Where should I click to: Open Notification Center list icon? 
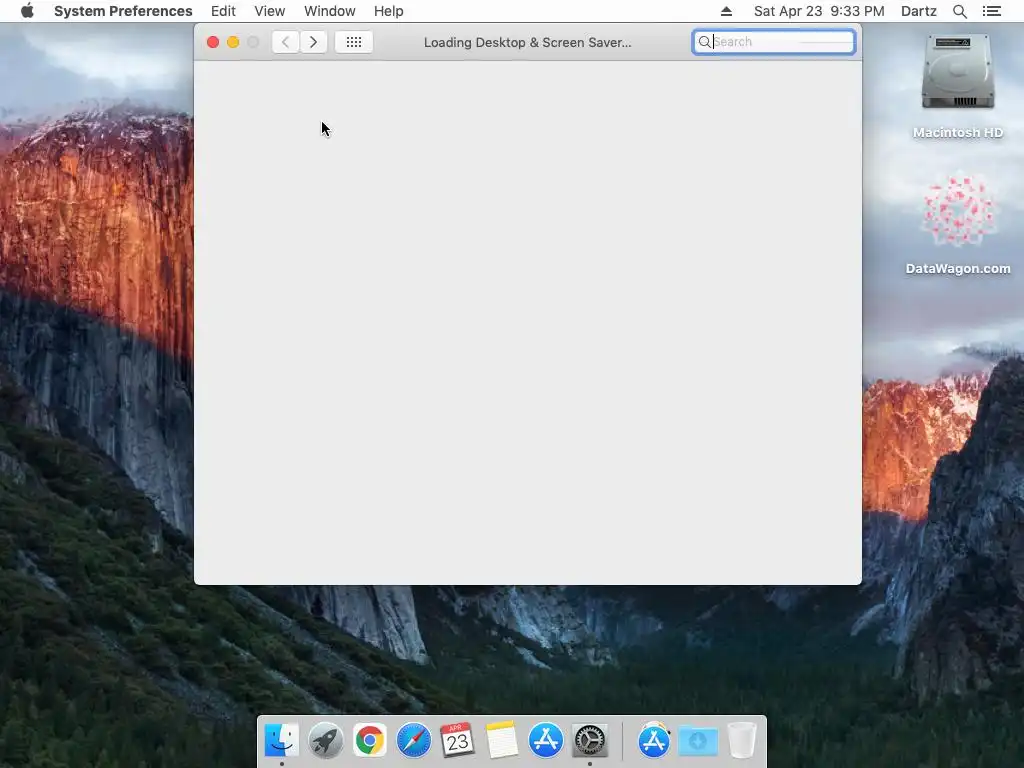click(x=991, y=11)
